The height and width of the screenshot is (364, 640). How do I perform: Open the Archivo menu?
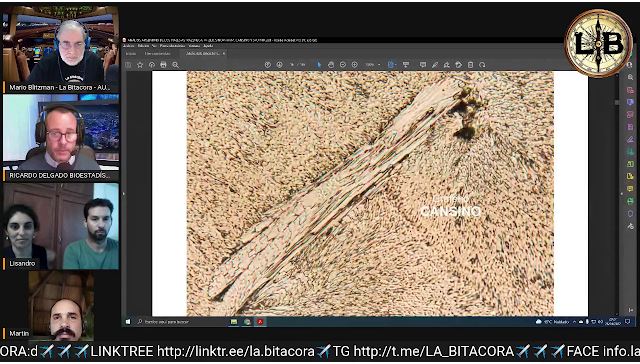pyautogui.click(x=129, y=46)
